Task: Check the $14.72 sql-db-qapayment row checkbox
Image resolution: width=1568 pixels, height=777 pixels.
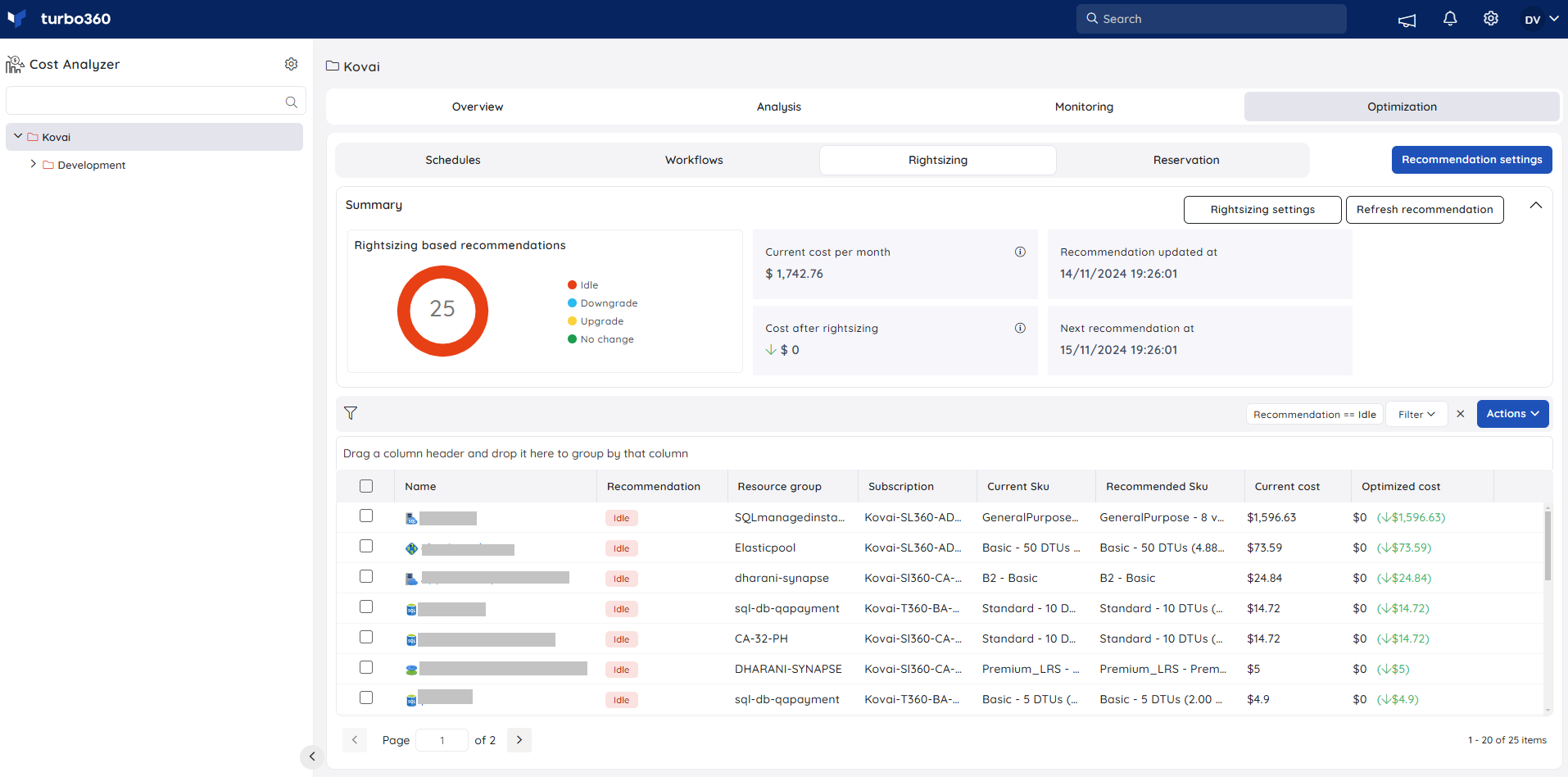Action: pyautogui.click(x=366, y=607)
